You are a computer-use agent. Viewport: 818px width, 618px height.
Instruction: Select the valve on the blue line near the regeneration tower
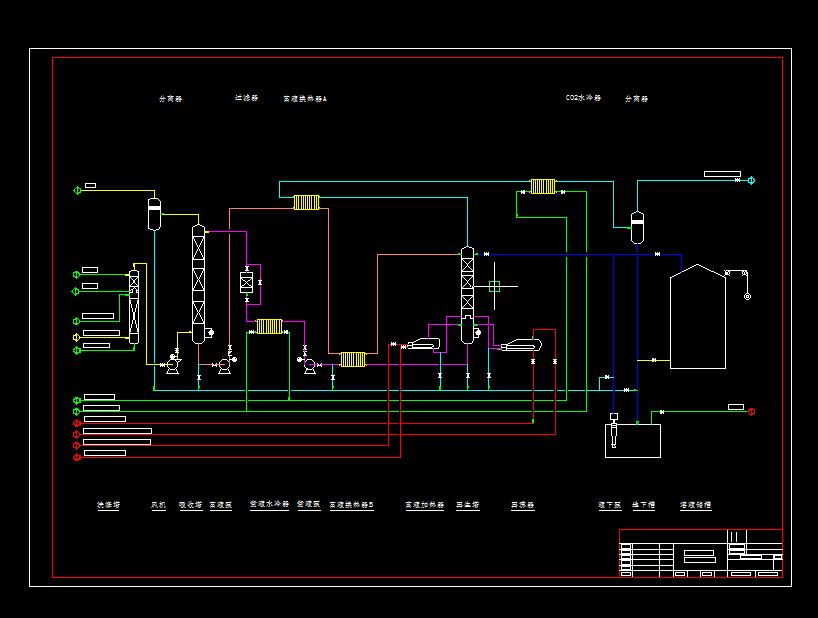[x=487, y=254]
